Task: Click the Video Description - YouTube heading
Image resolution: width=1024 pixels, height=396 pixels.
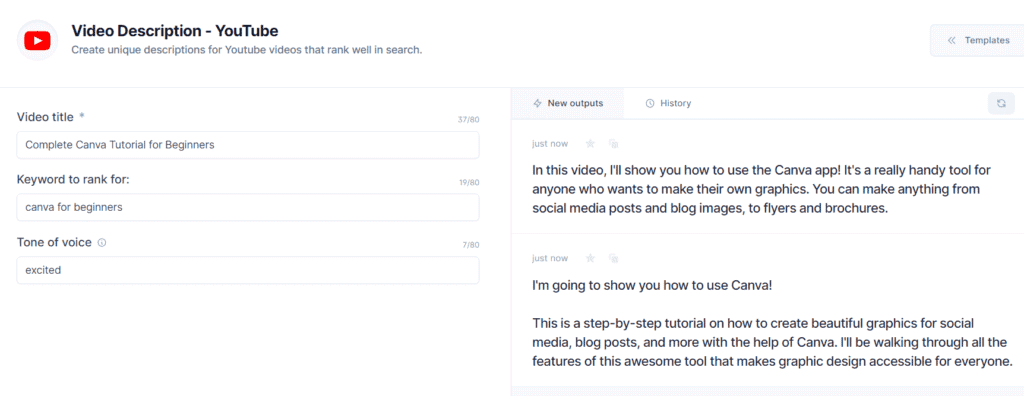Action: pyautogui.click(x=175, y=31)
